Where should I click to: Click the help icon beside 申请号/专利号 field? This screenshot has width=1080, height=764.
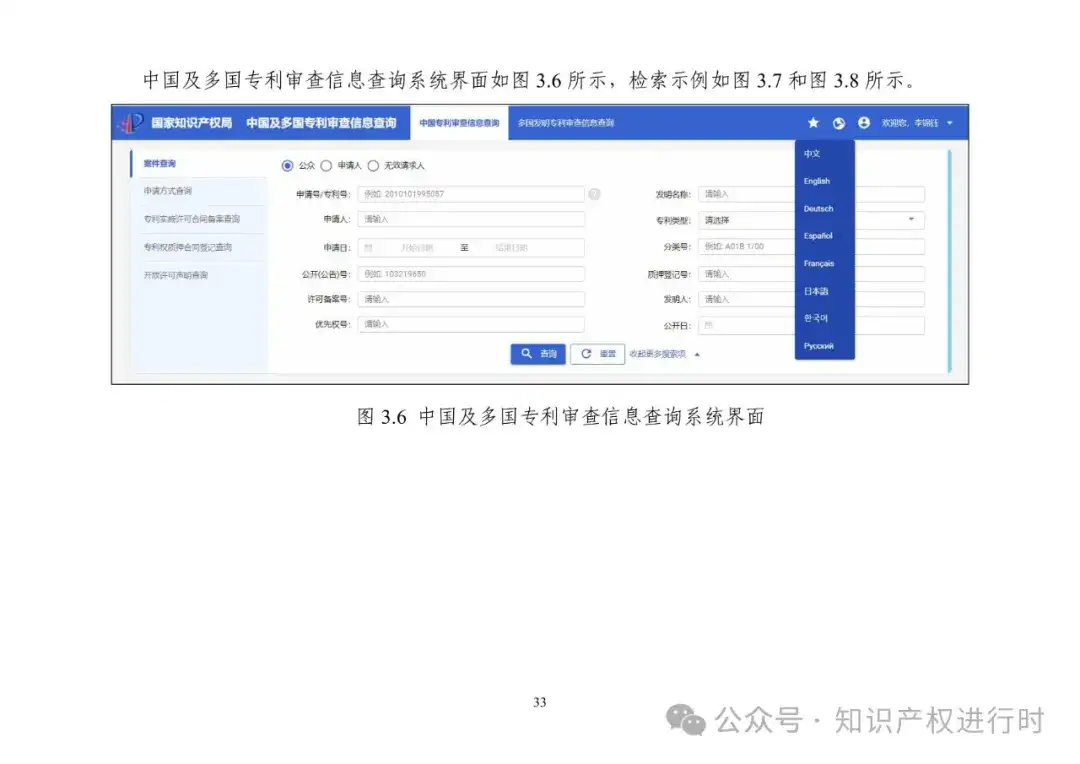click(594, 194)
